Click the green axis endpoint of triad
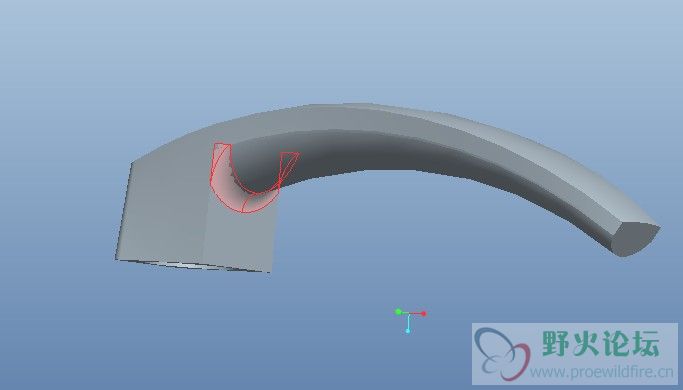The image size is (683, 390). tap(398, 312)
